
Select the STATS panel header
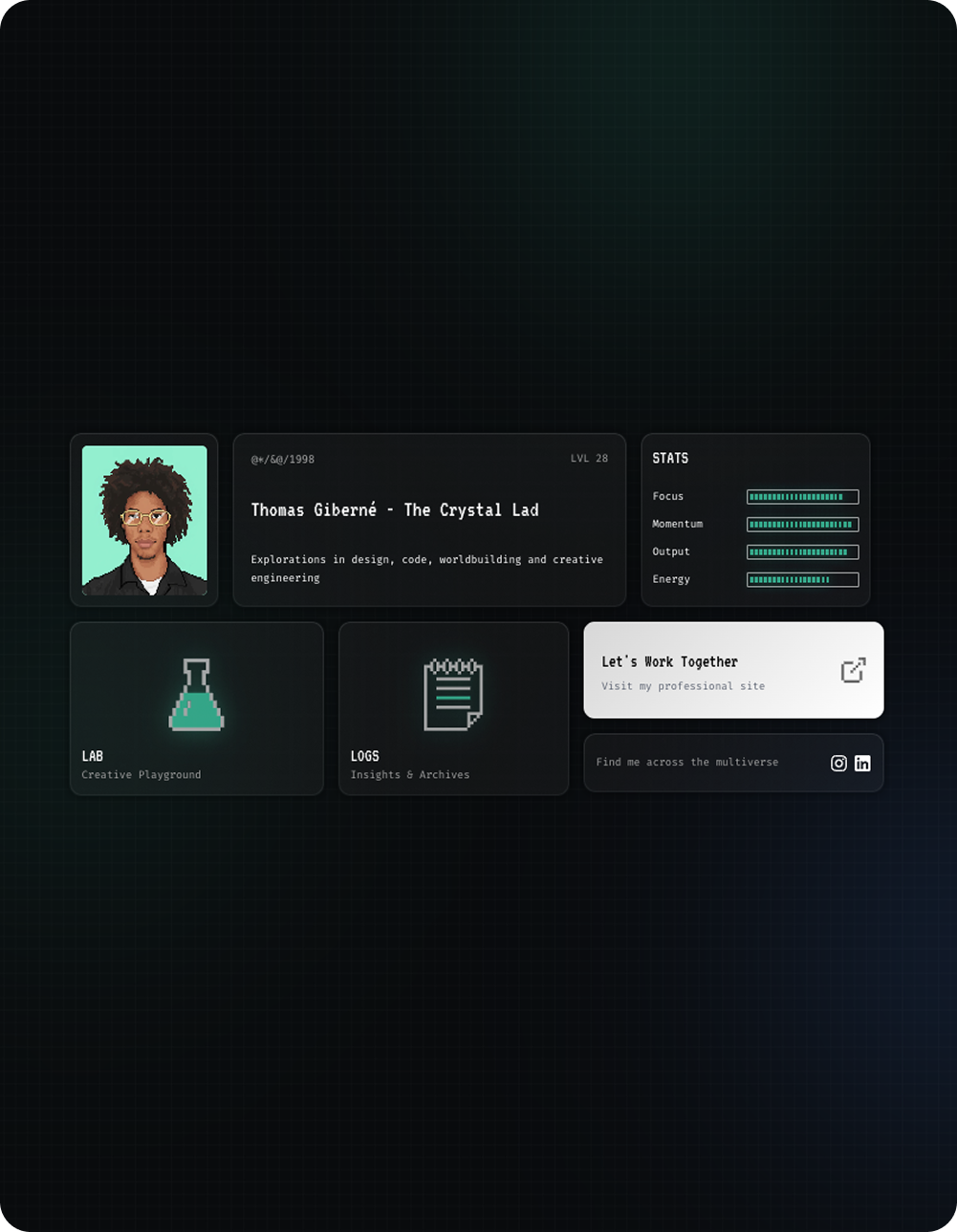[x=669, y=458]
